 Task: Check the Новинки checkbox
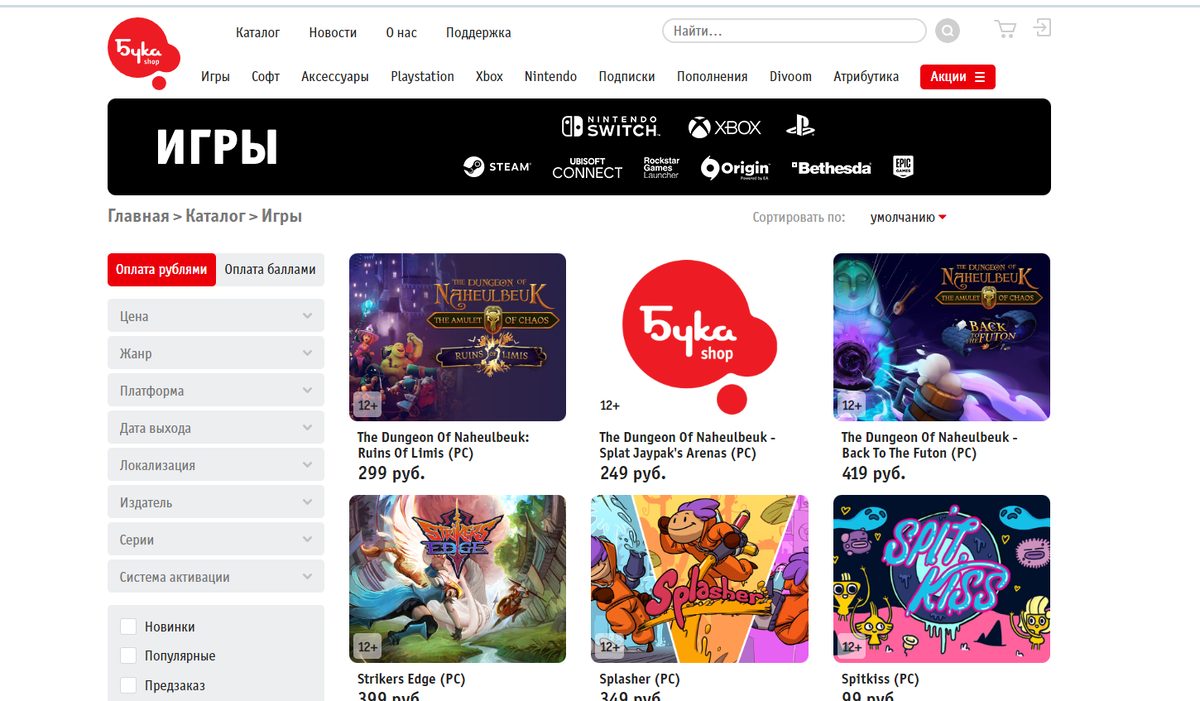pos(128,627)
